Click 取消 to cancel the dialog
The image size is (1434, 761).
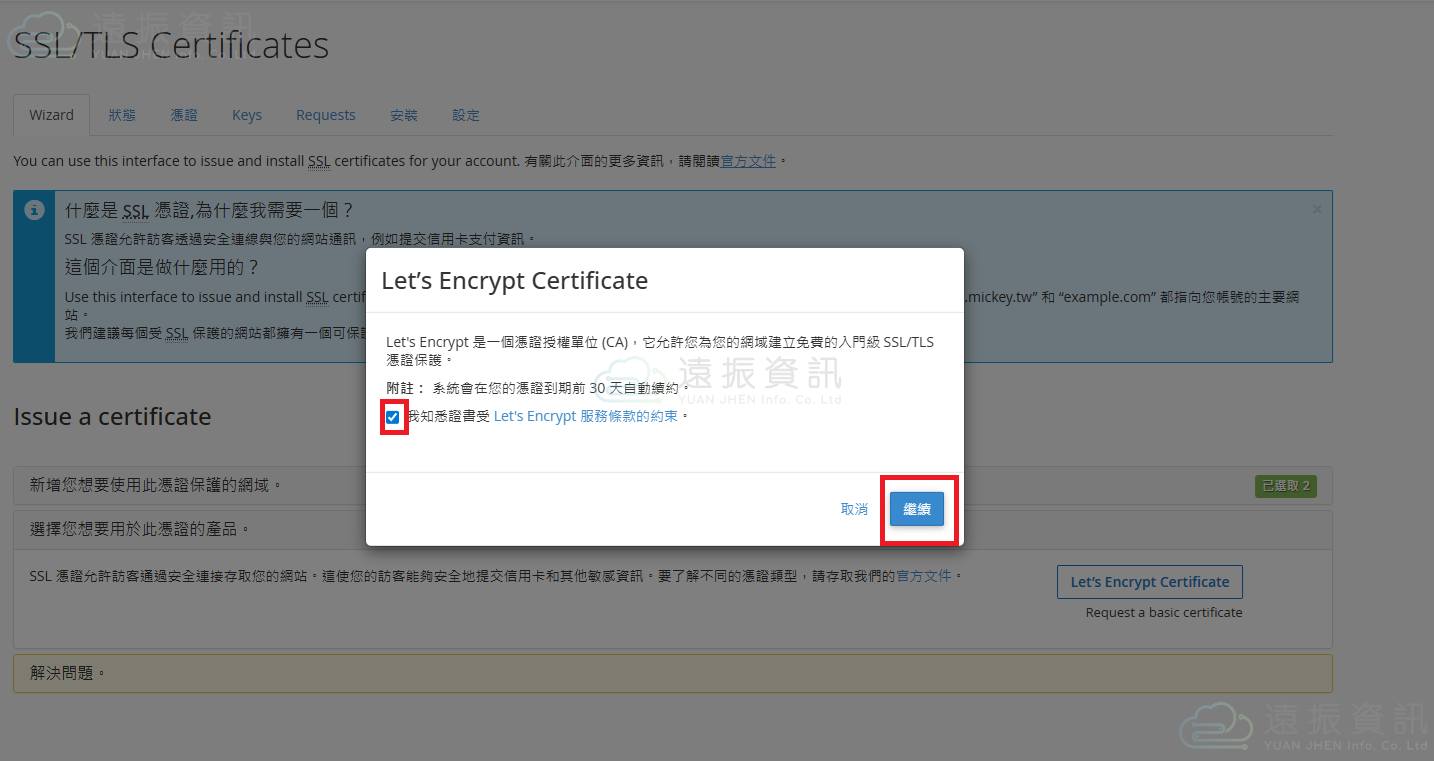pyautogui.click(x=854, y=509)
